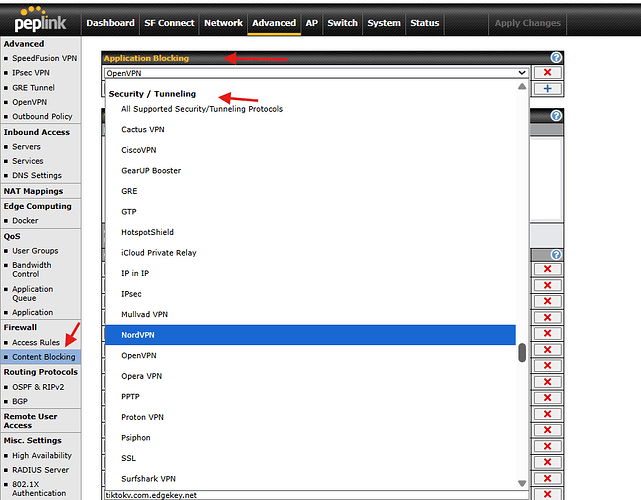Open Remote User Access in the sidebar
The image size is (641, 500).
point(31,421)
